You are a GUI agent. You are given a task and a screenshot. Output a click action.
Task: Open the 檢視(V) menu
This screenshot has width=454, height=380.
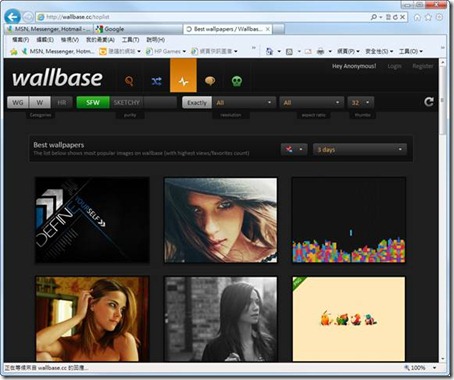[x=70, y=40]
